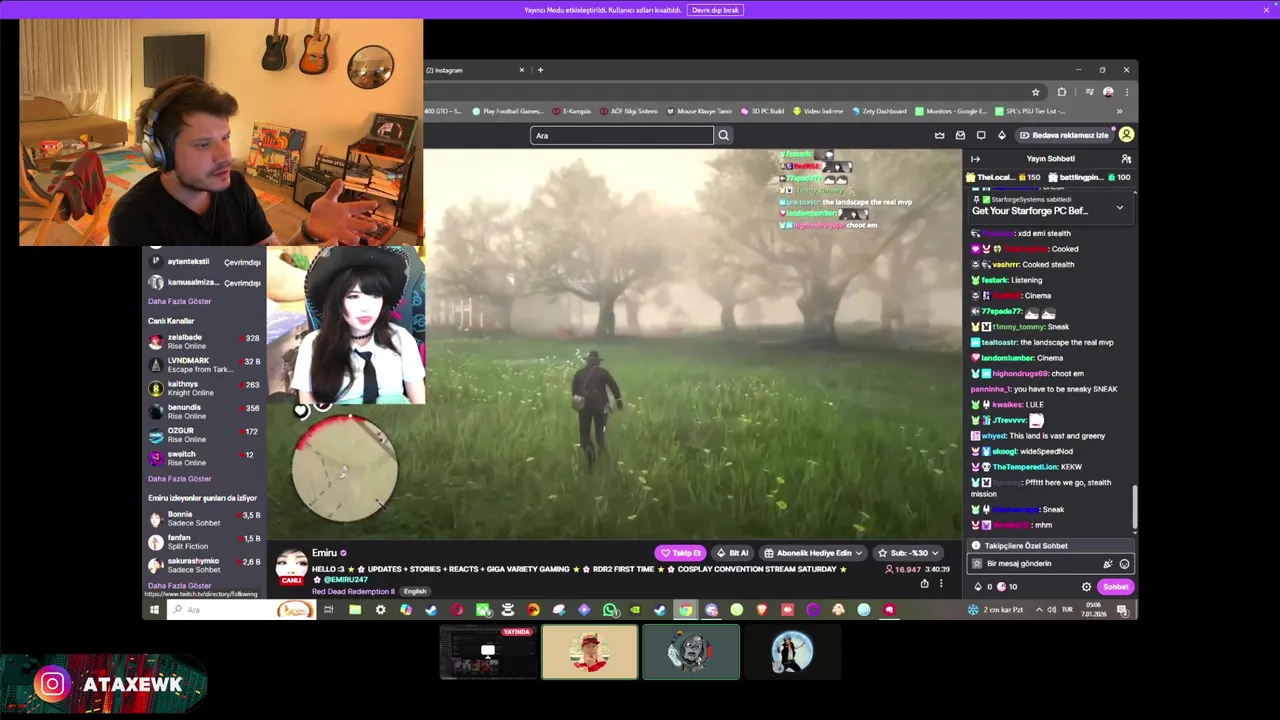Viewport: 1280px width, 720px height.
Task: Open Twitch Prime loot crown icon
Action: tap(939, 135)
